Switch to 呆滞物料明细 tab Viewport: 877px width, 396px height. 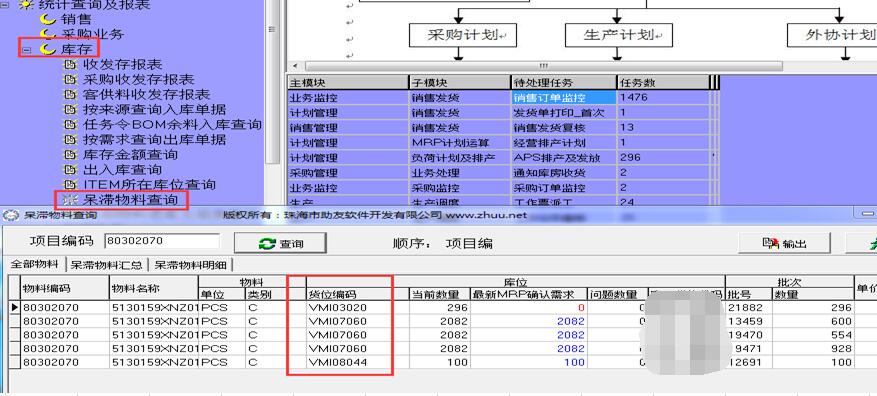tap(190, 265)
